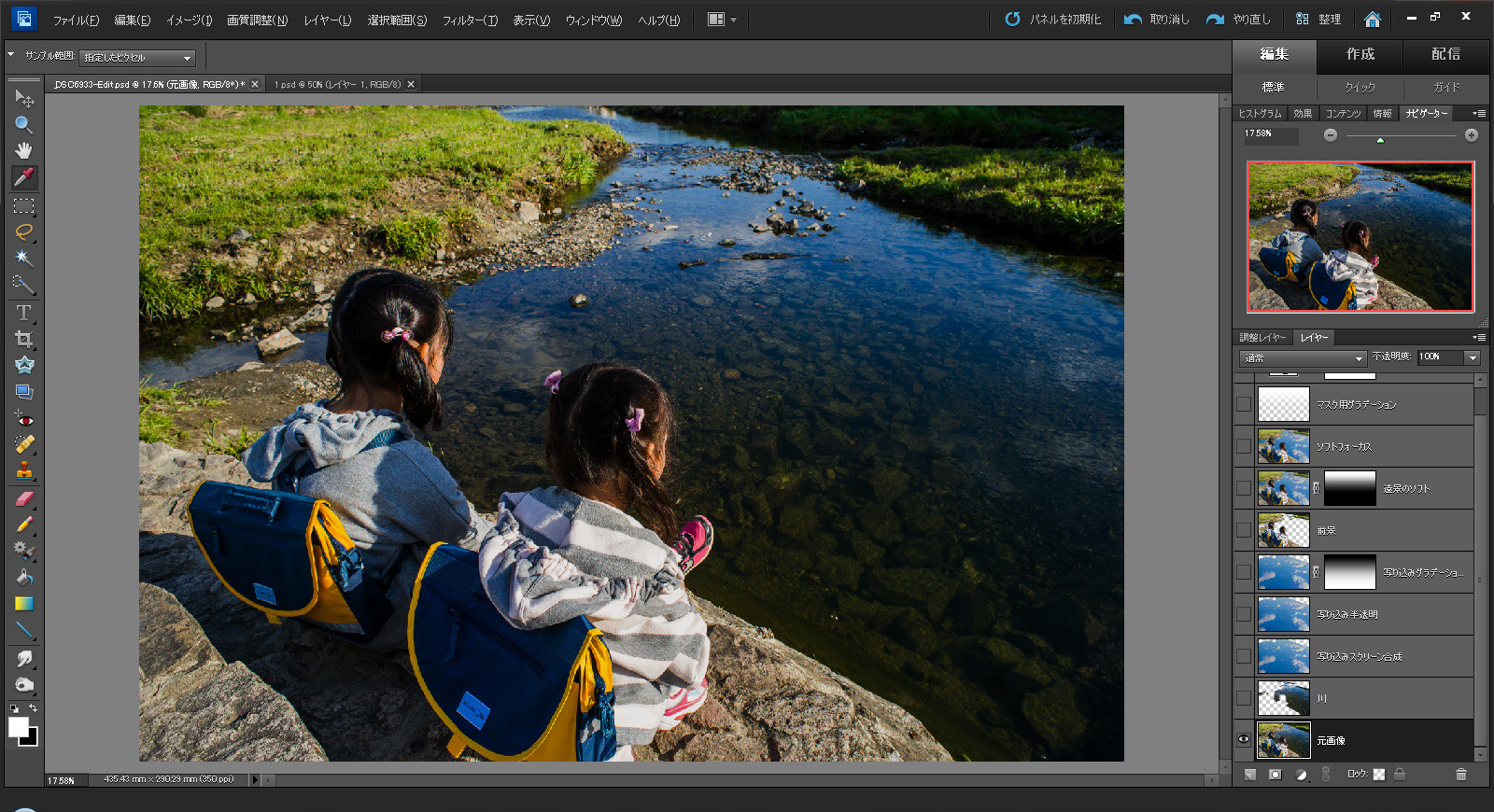The width and height of the screenshot is (1494, 812).
Task: Select the Zoom magnifier tool
Action: click(24, 124)
